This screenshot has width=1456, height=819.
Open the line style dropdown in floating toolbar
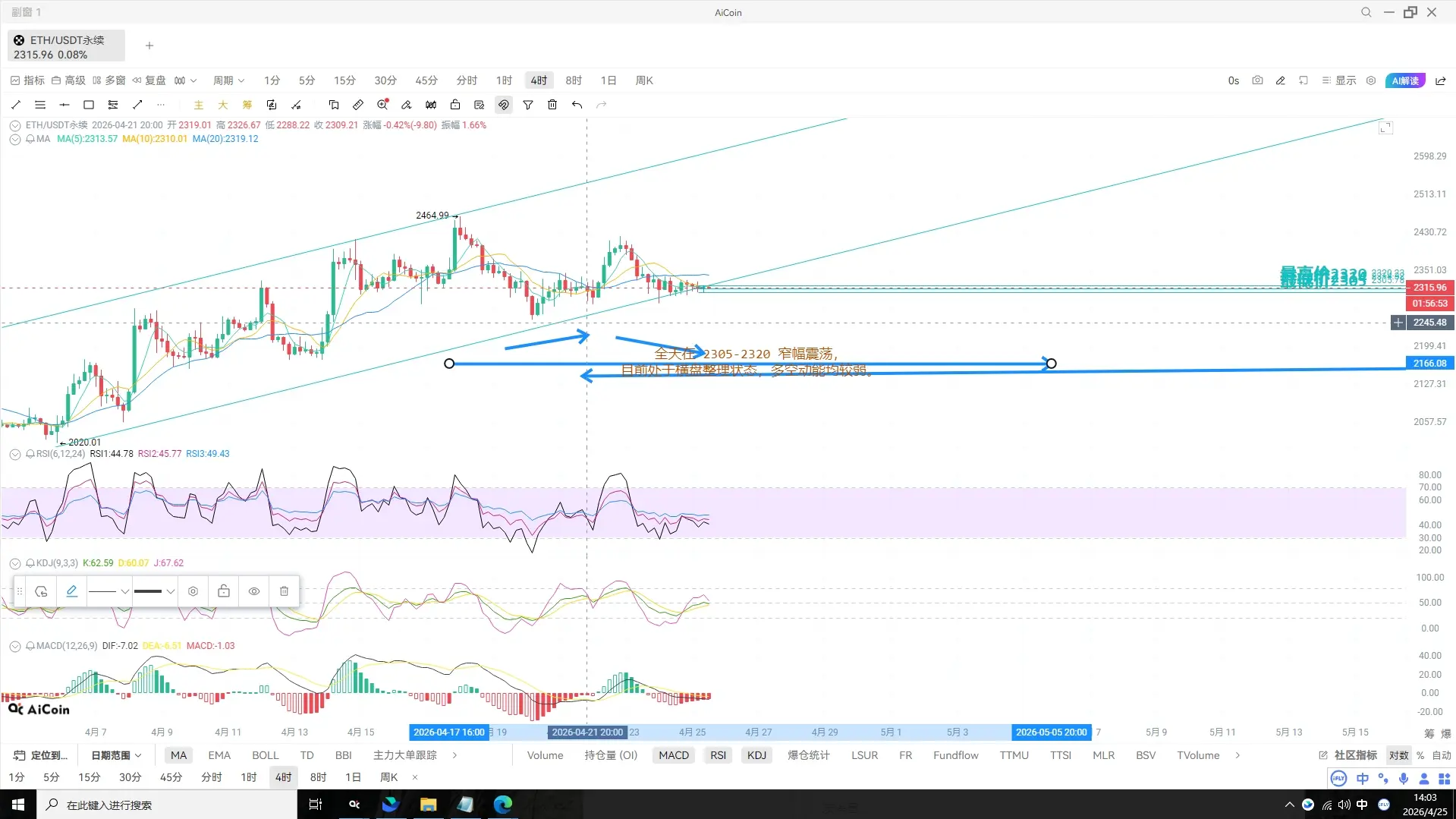(109, 591)
